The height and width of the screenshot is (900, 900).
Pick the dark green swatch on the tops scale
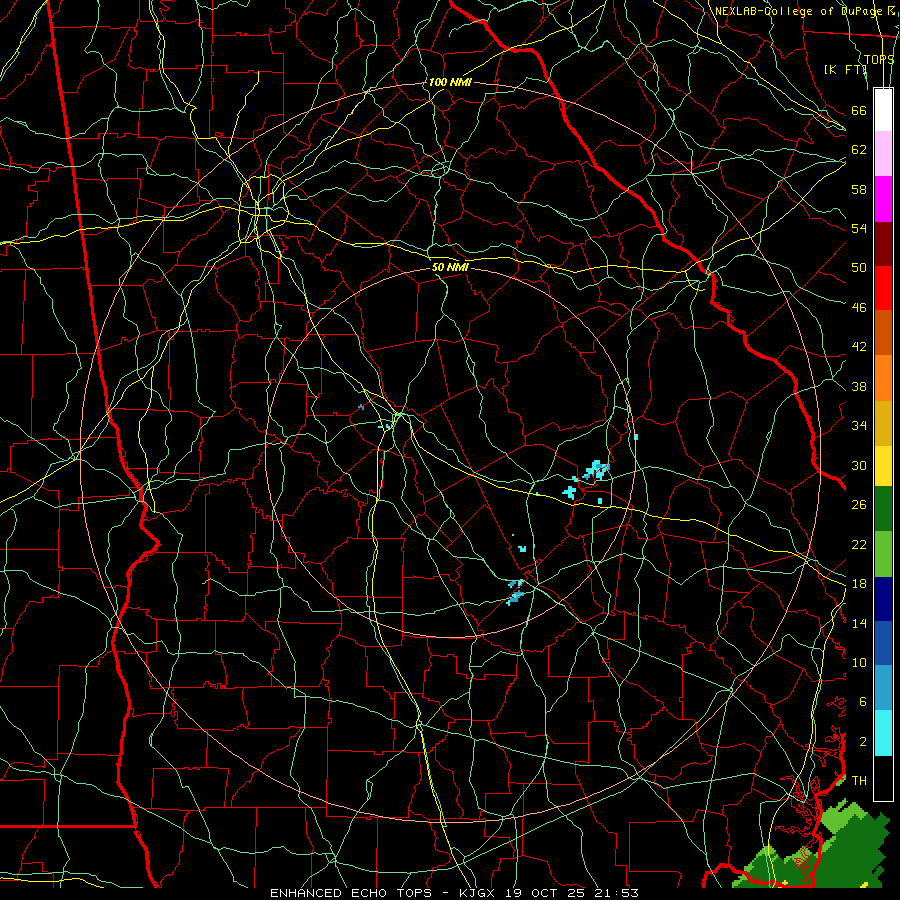click(883, 509)
